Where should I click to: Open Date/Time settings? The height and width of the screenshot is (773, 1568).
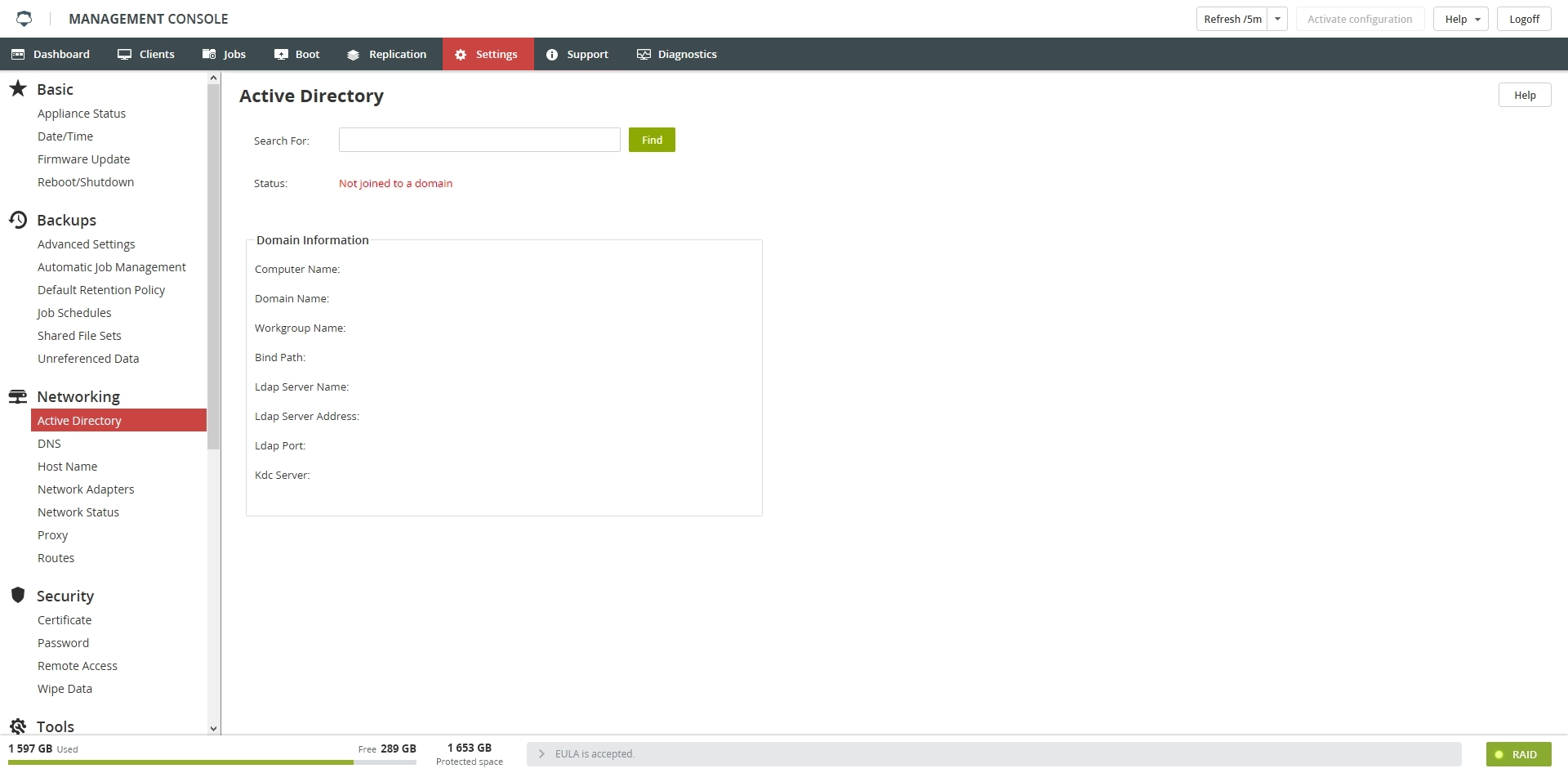(x=65, y=136)
